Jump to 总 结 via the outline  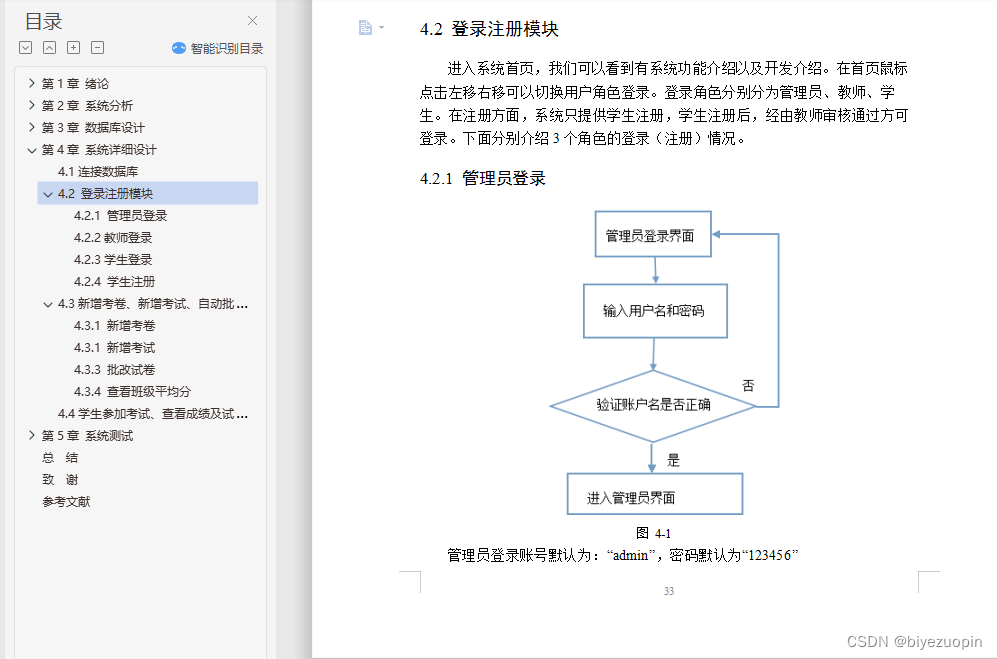point(58,457)
